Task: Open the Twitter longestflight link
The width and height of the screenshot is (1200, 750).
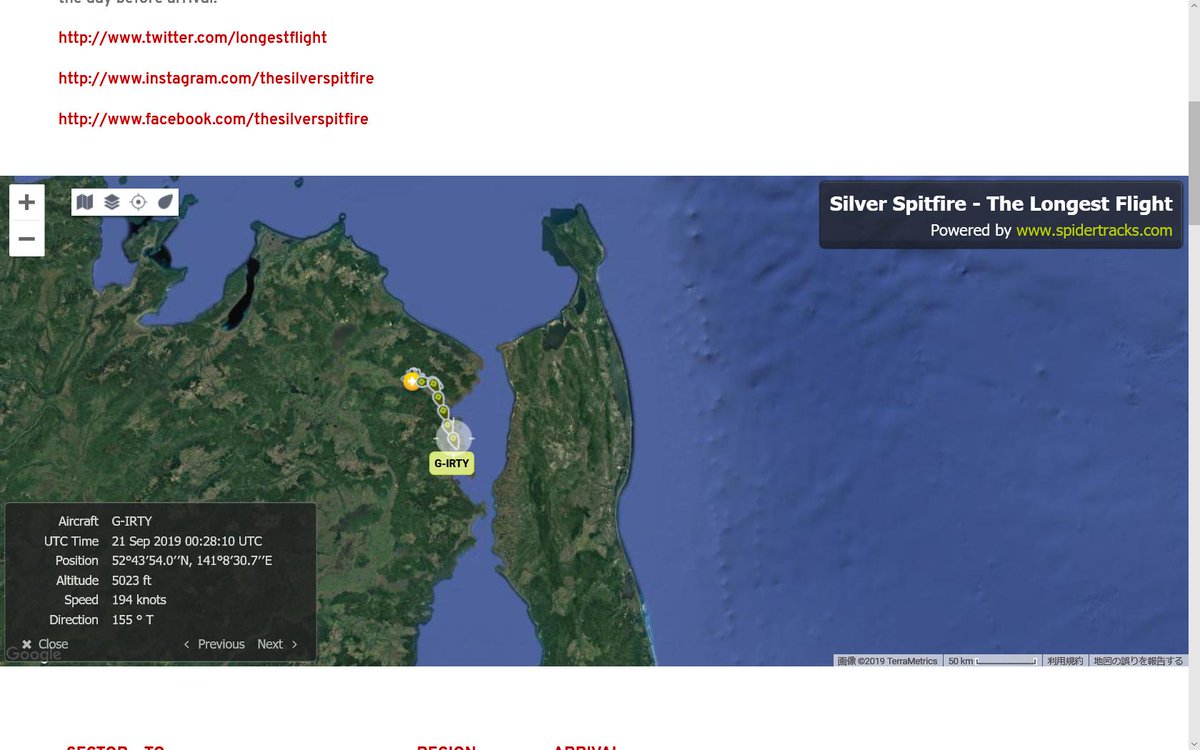Action: click(x=193, y=37)
